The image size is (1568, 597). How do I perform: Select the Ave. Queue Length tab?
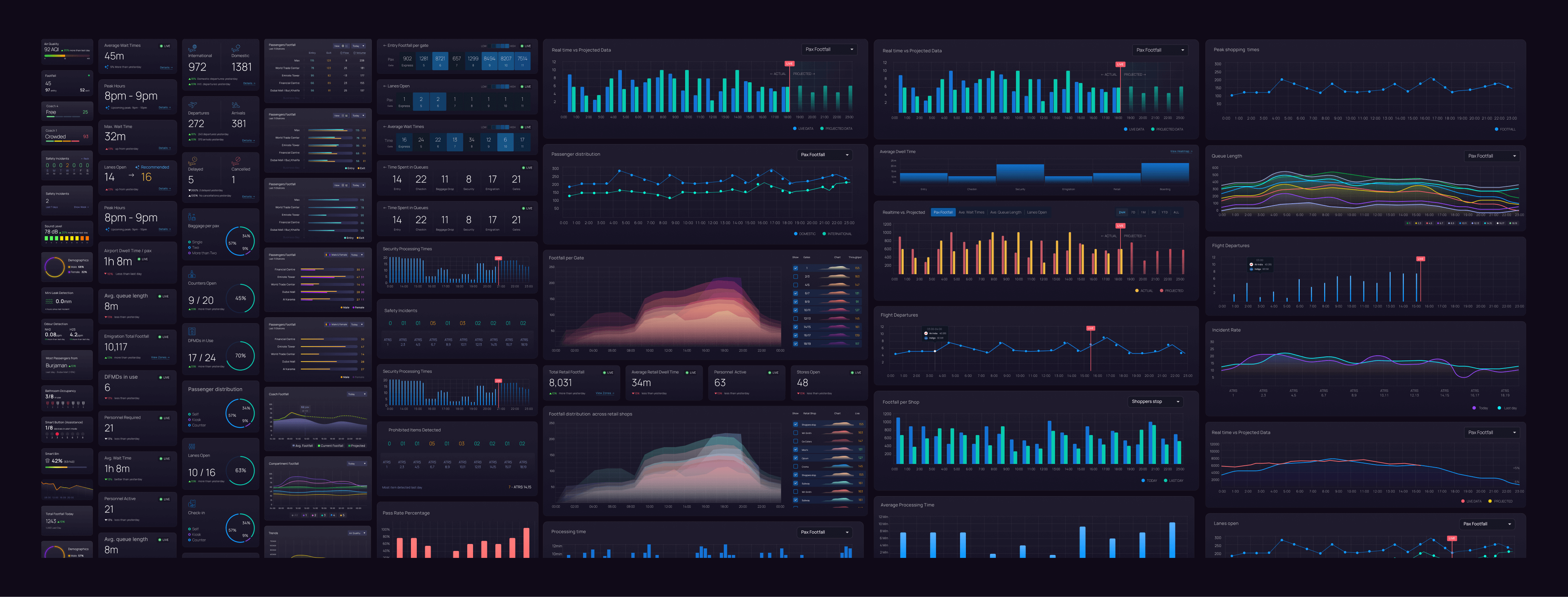(1006, 212)
